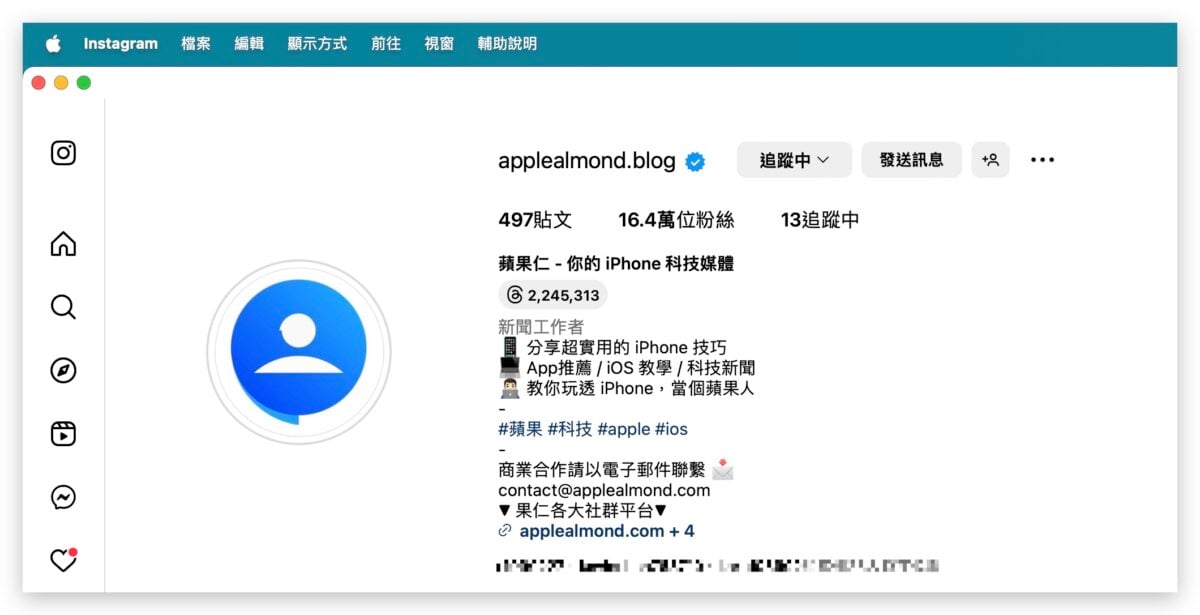Click the suggested users add-person icon
The height and width of the screenshot is (615, 1200).
[x=990, y=160]
